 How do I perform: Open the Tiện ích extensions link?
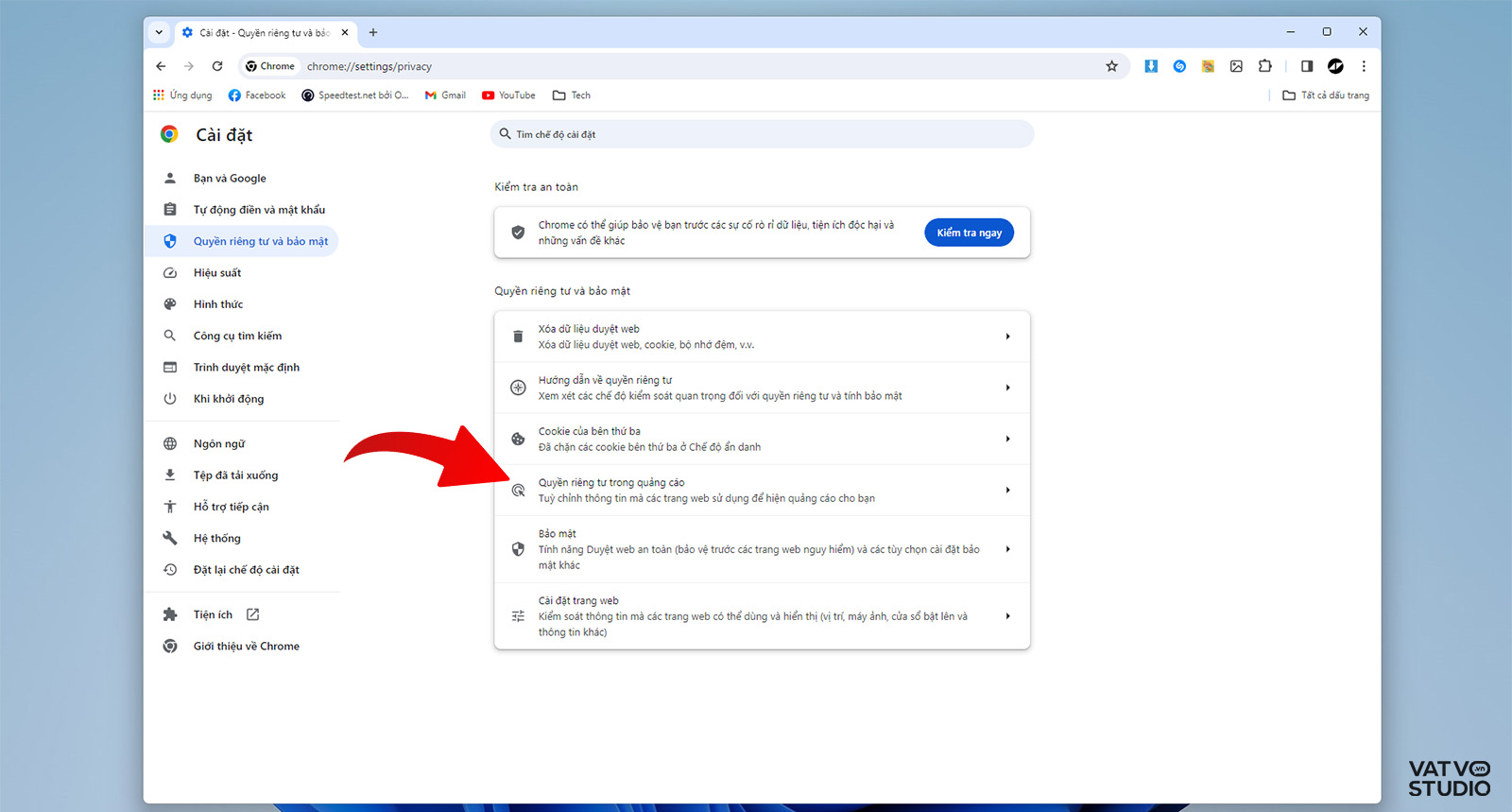242,614
